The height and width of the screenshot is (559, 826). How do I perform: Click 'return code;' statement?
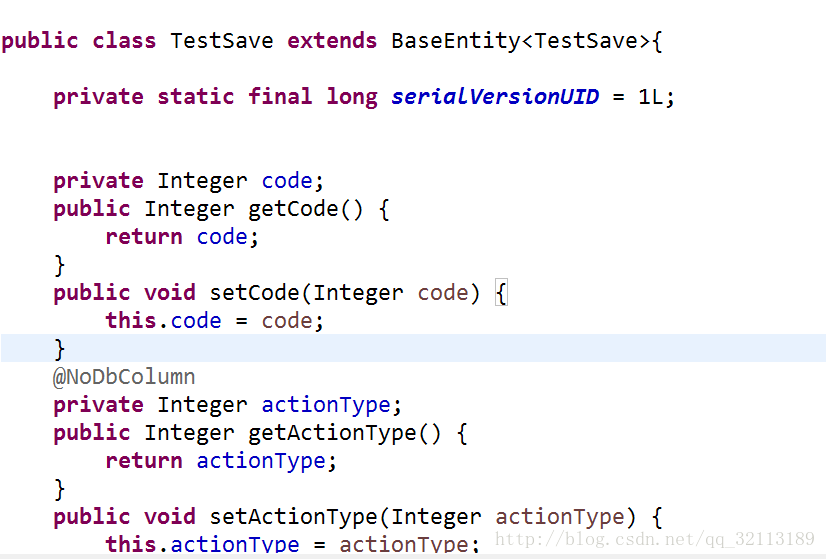[x=182, y=237]
